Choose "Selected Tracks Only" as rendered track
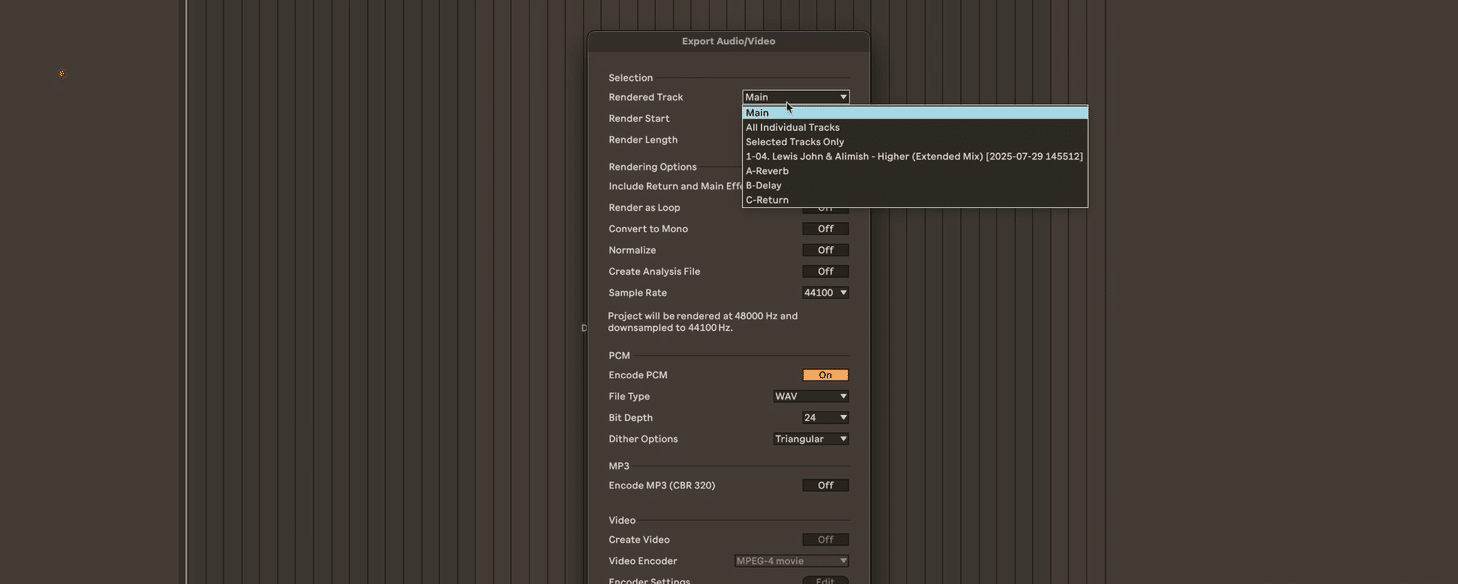This screenshot has width=1458, height=584. point(795,140)
